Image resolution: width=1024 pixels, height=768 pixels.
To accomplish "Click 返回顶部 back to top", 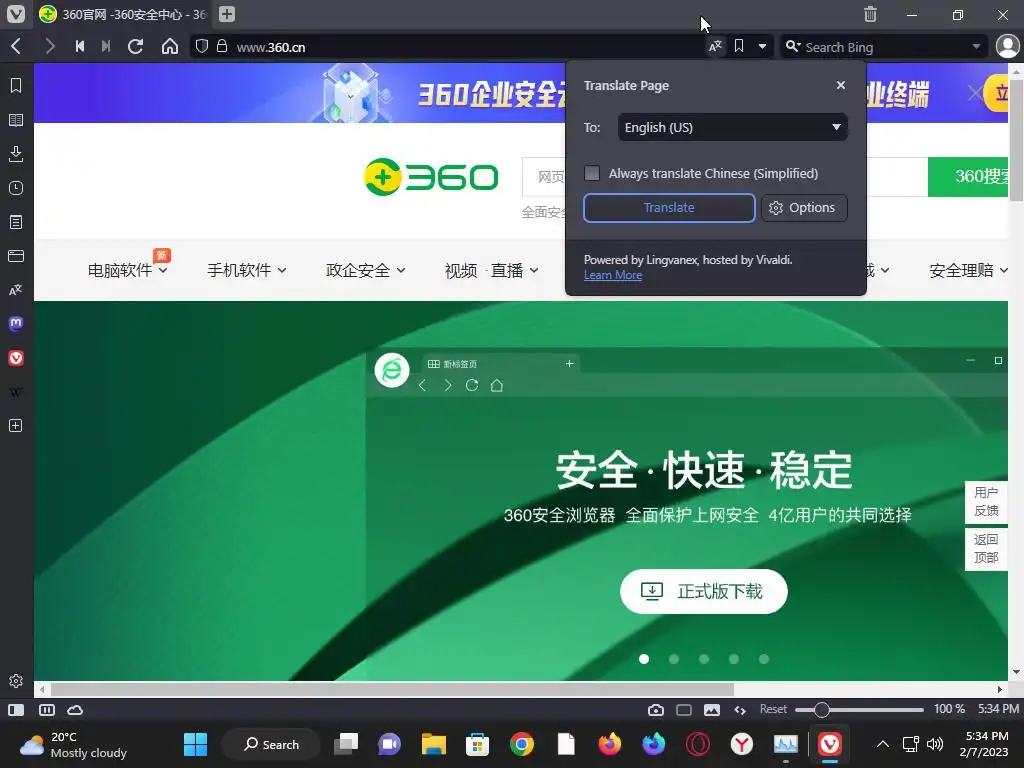I will [x=986, y=549].
